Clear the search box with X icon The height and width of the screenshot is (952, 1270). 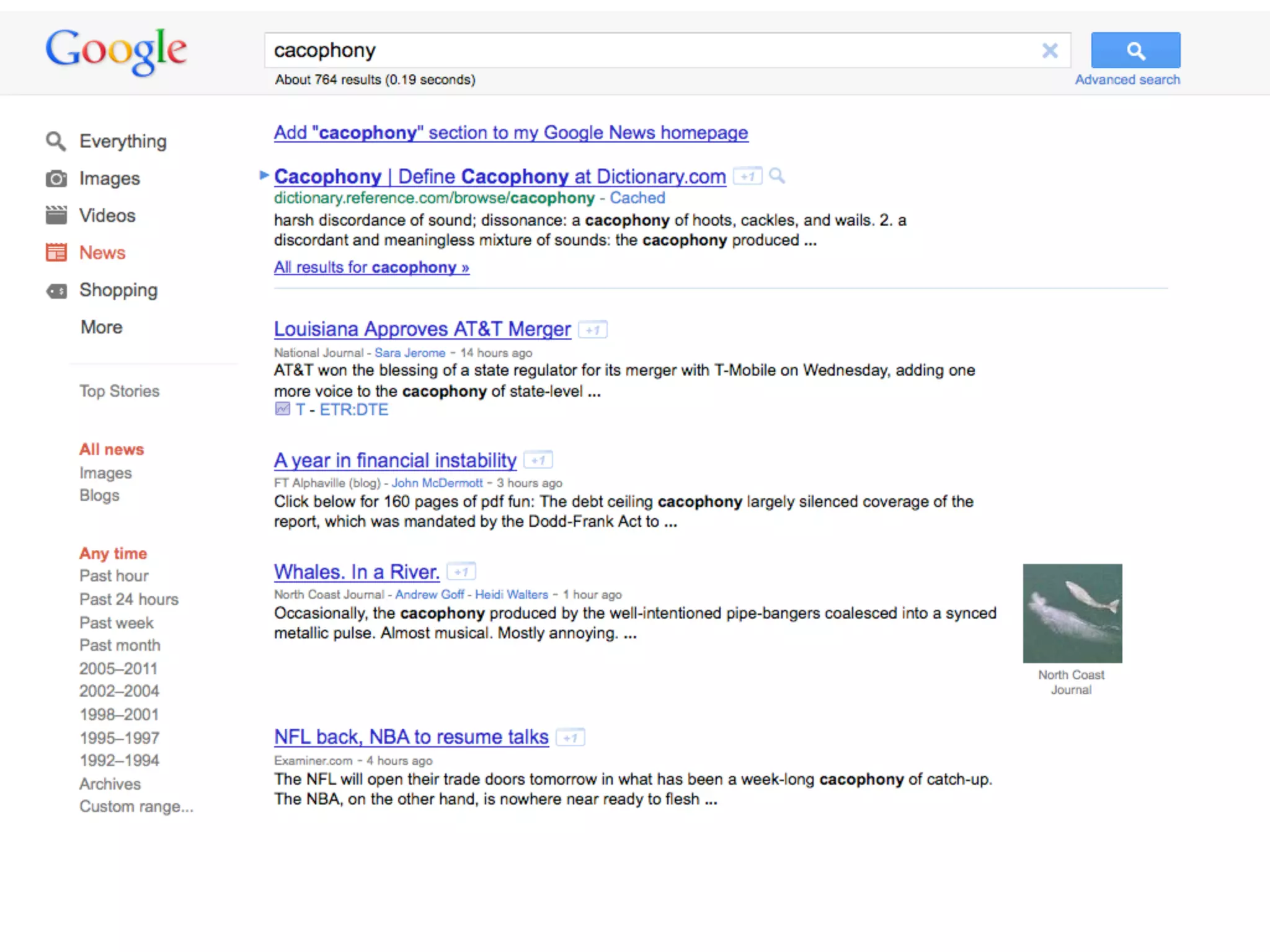click(x=1049, y=50)
